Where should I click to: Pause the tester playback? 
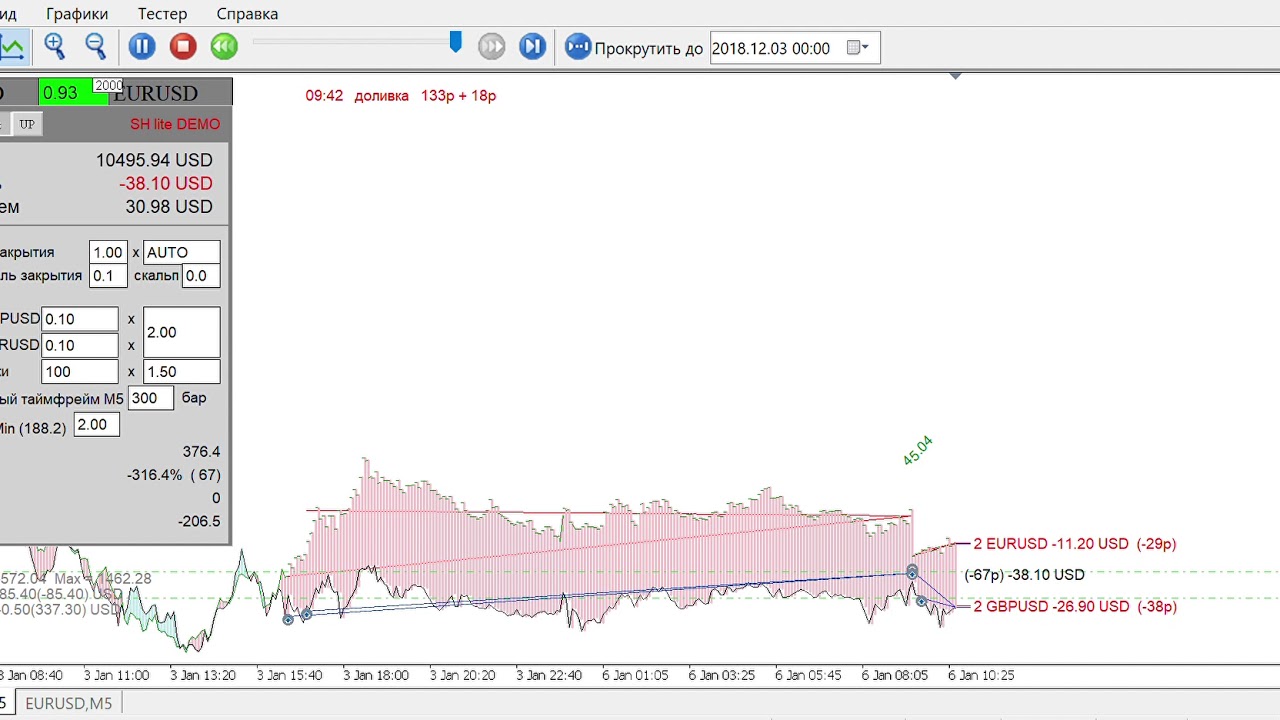point(142,46)
